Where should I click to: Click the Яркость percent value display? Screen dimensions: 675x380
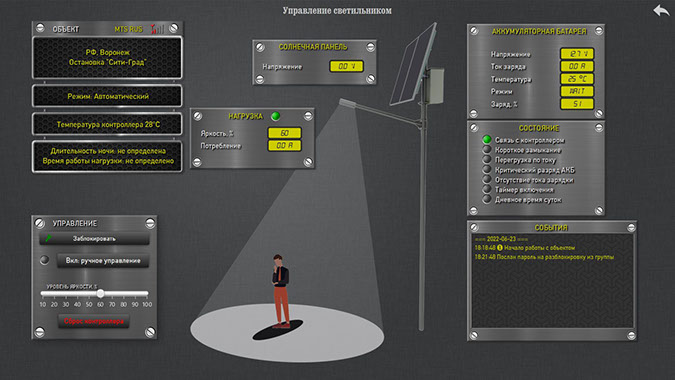(285, 133)
